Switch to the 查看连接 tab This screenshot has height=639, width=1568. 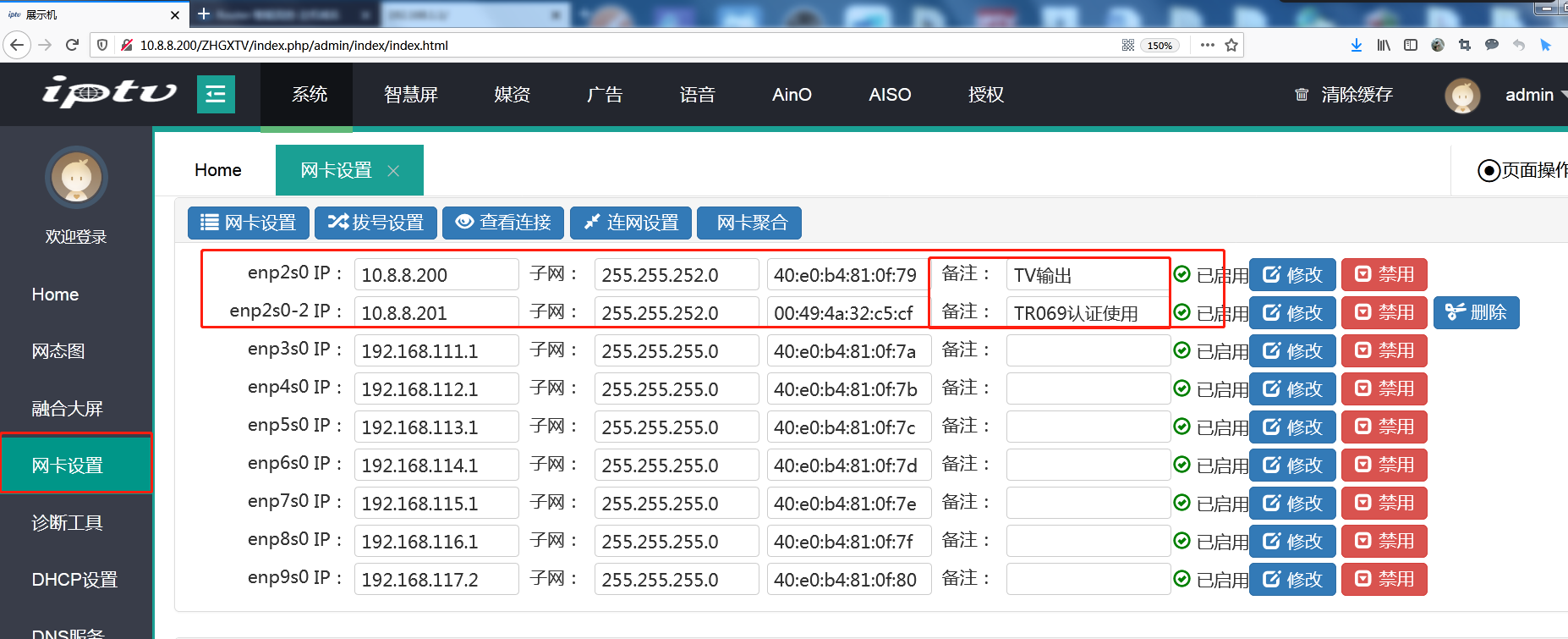pos(503,223)
